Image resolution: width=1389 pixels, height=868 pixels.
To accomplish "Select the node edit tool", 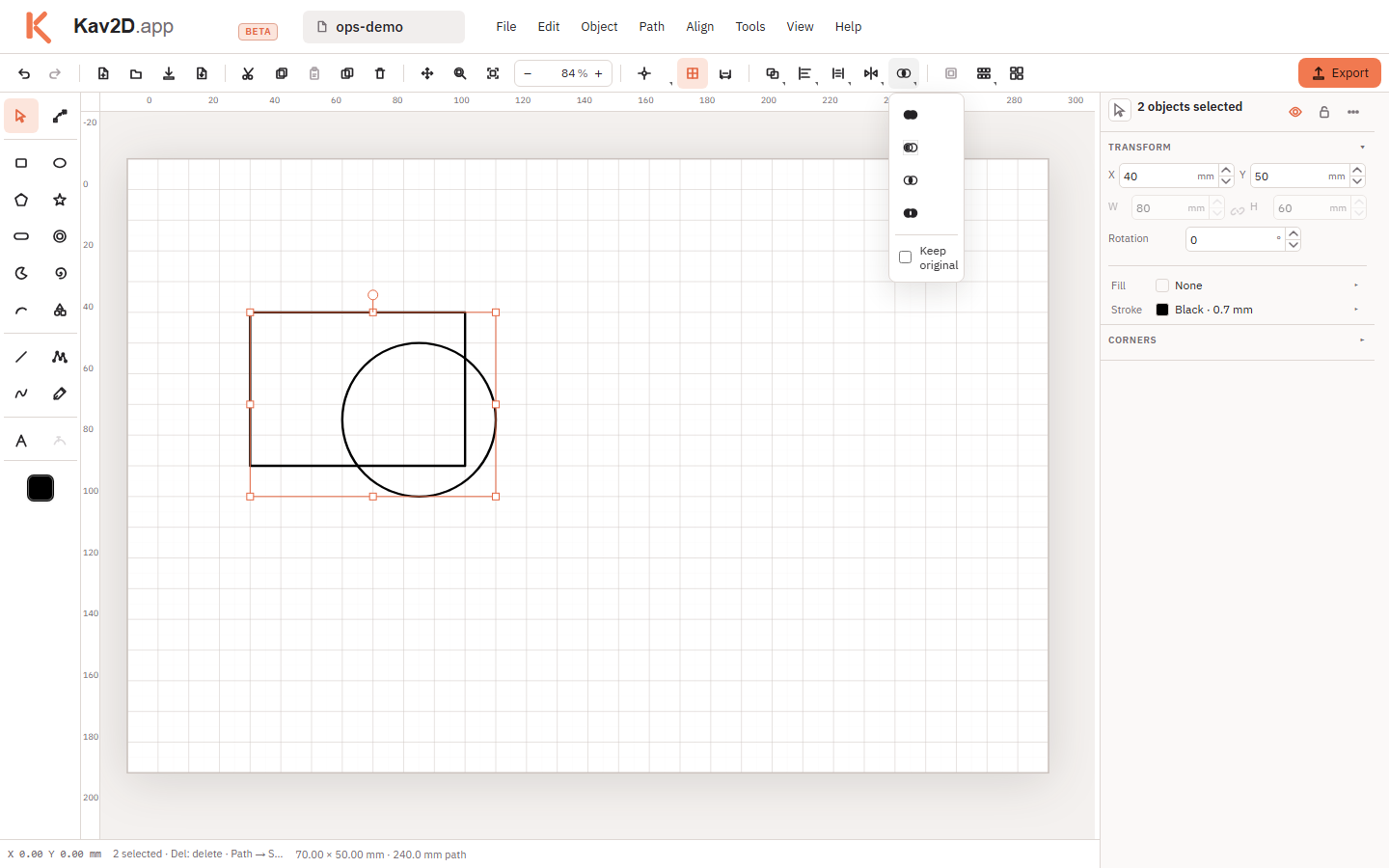I will (60, 117).
